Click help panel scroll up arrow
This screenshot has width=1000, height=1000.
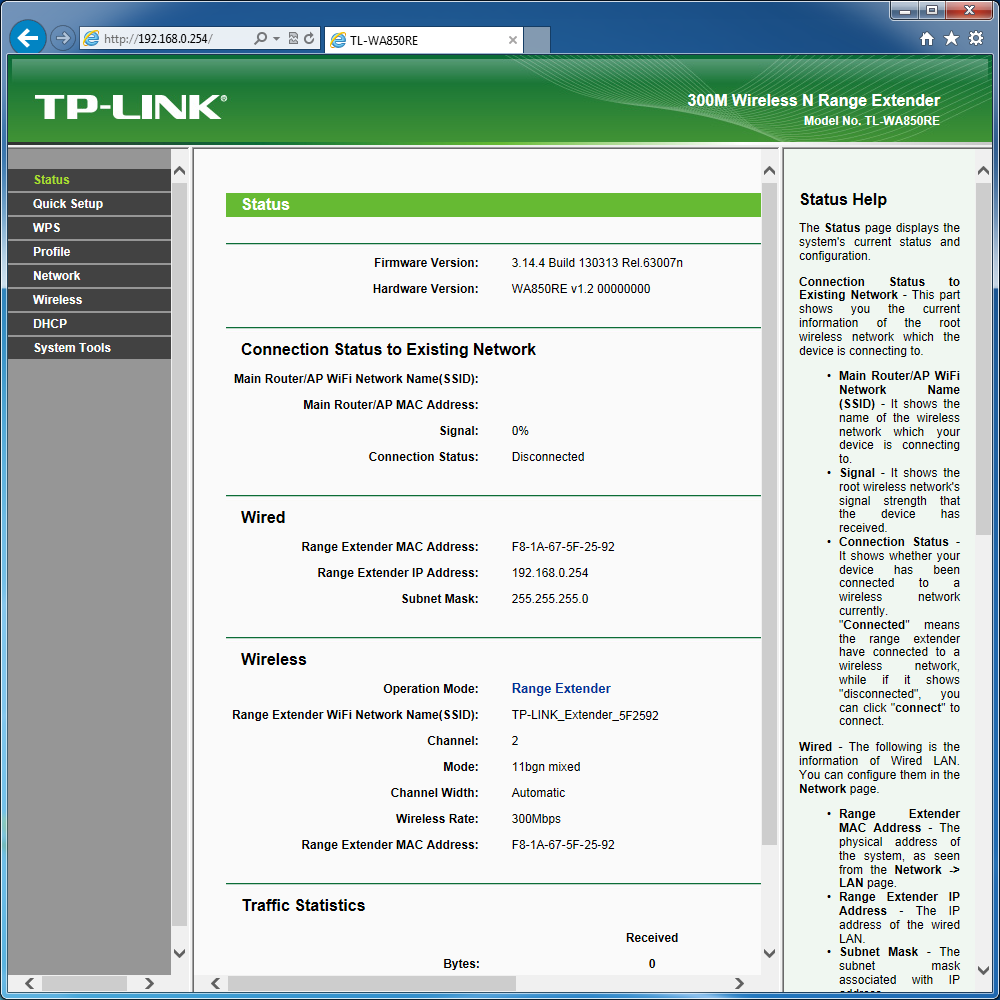click(983, 171)
